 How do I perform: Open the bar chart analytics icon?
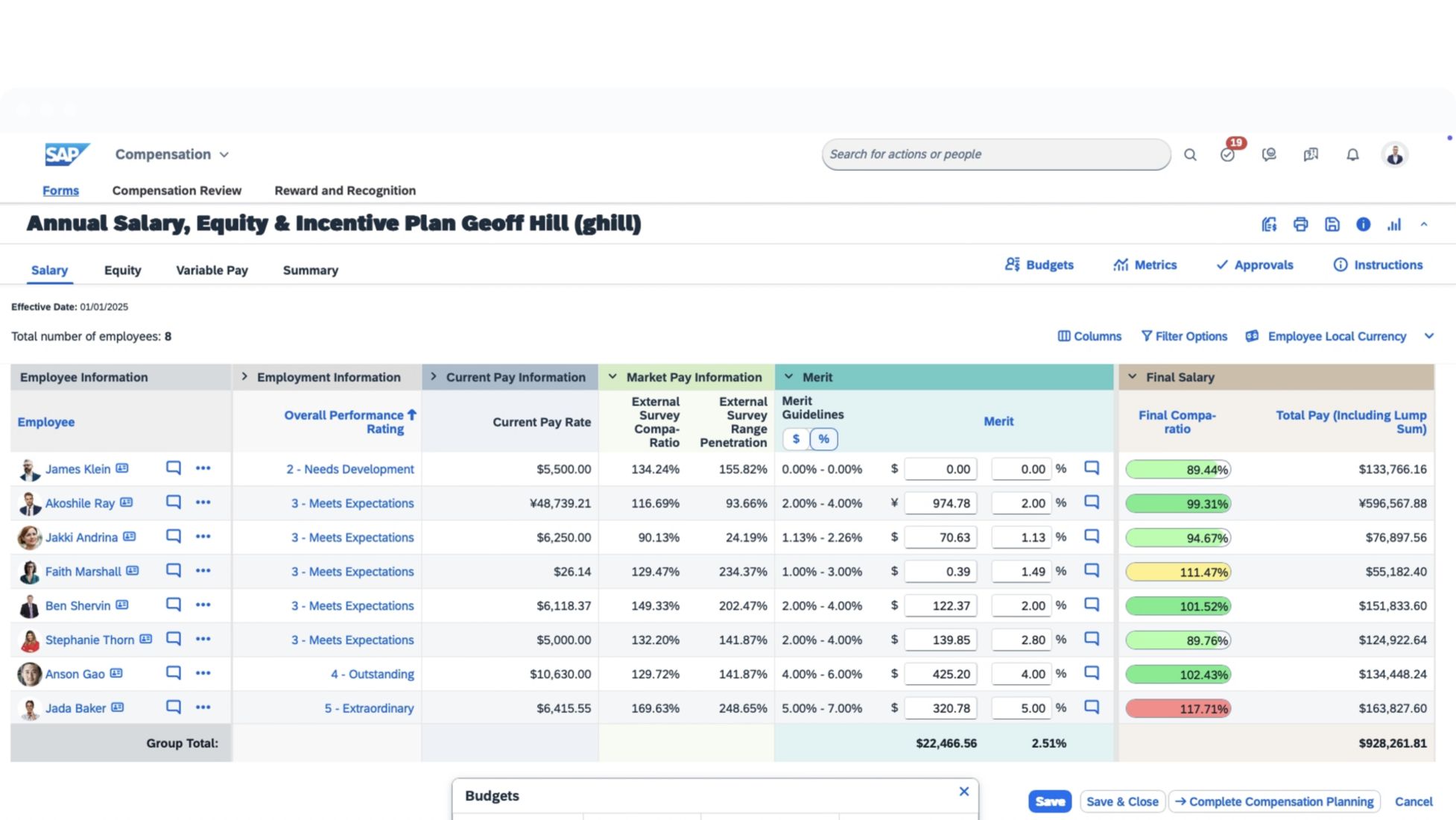pyautogui.click(x=1393, y=224)
